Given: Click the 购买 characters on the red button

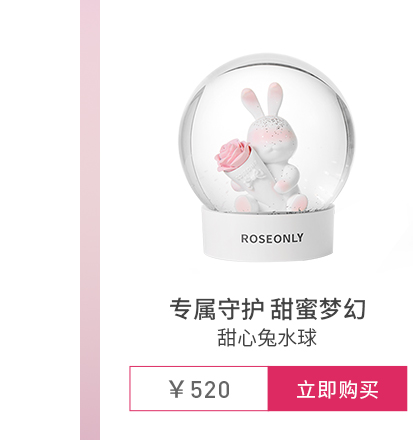Looking at the screenshot, I should point(358,389).
